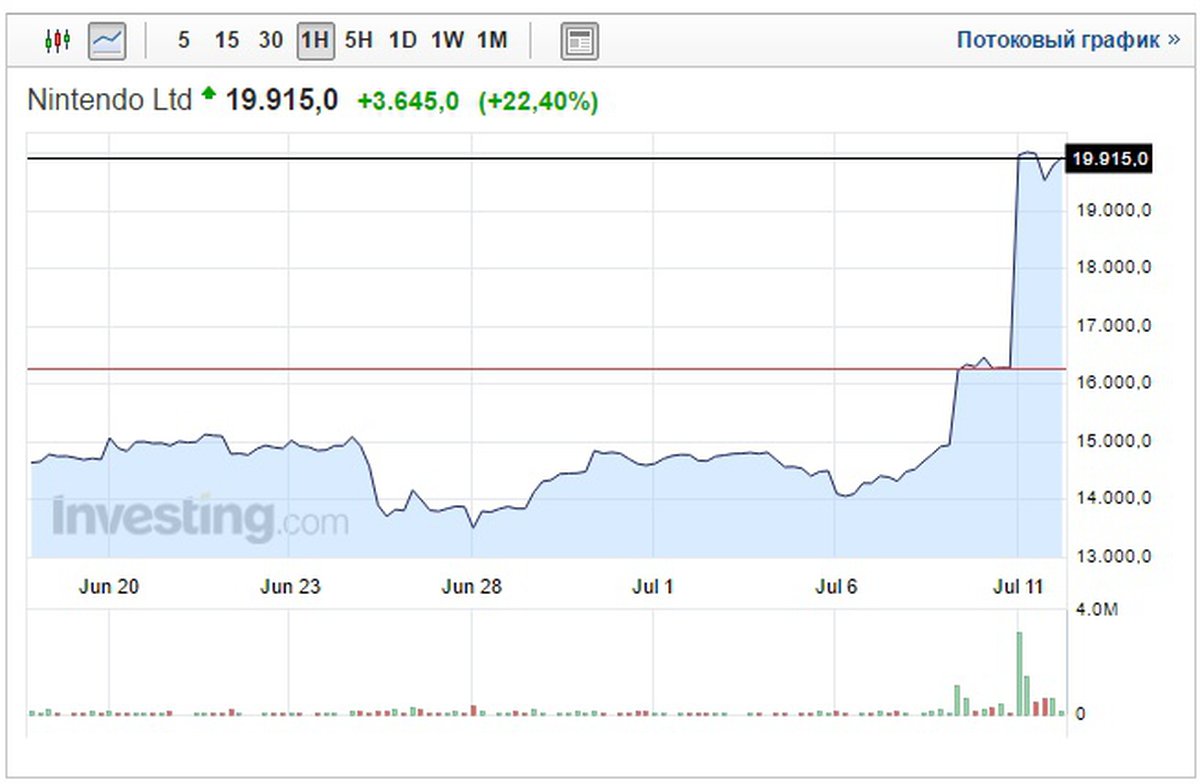Open the Потоковый график link
The height and width of the screenshot is (784, 1200).
tap(1067, 40)
